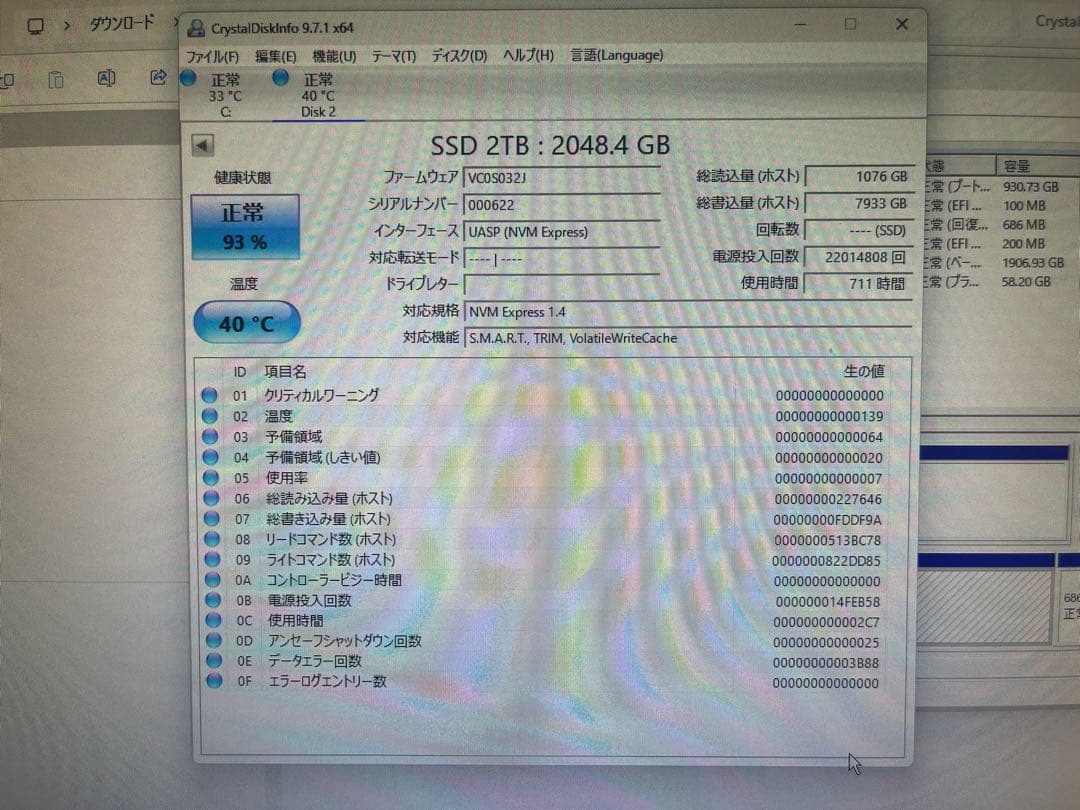
Task: Click the status dot for 0E データエラー回数
Action: (x=214, y=661)
